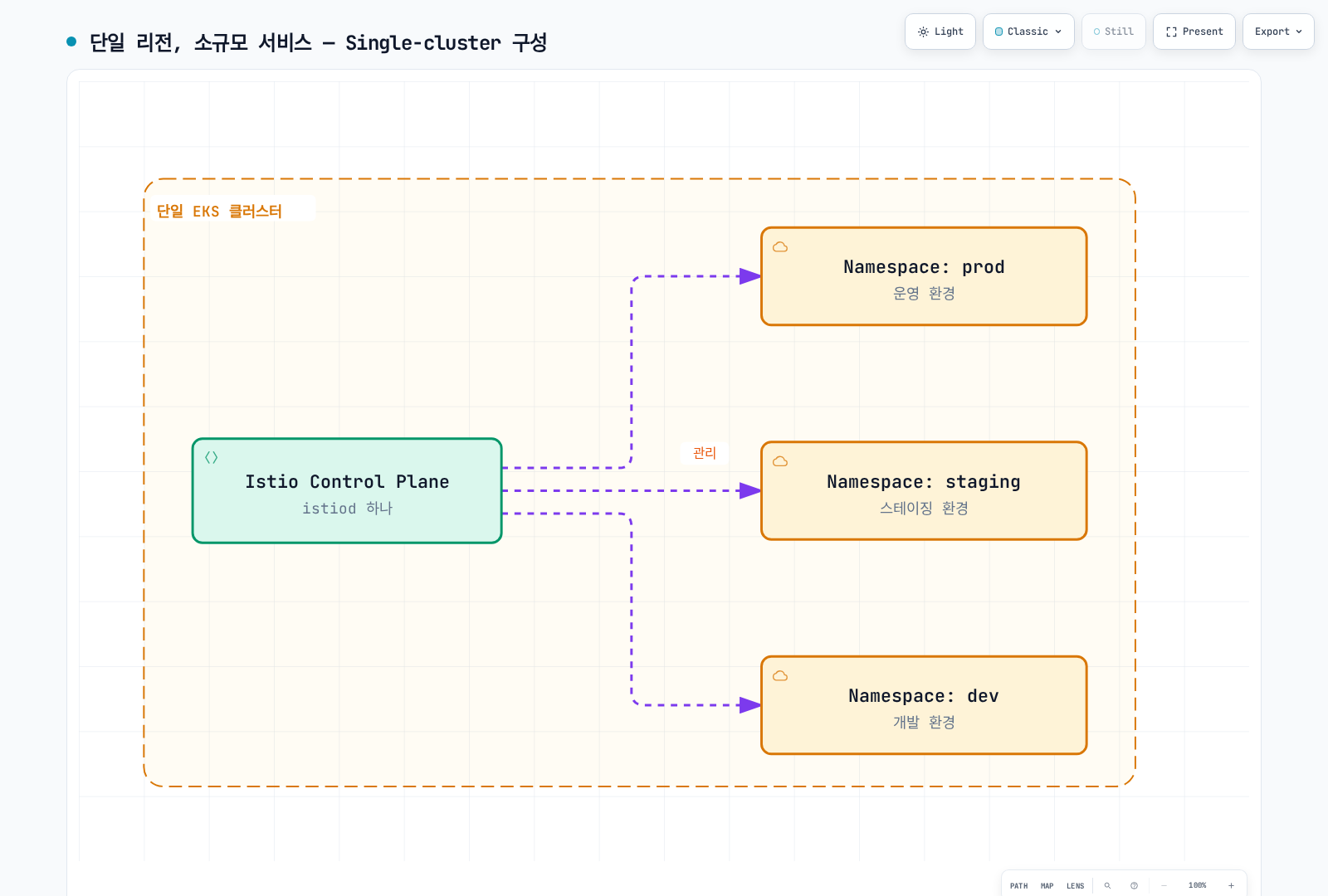Click the search magnifier icon
This screenshot has width=1328, height=896.
coord(1107,886)
